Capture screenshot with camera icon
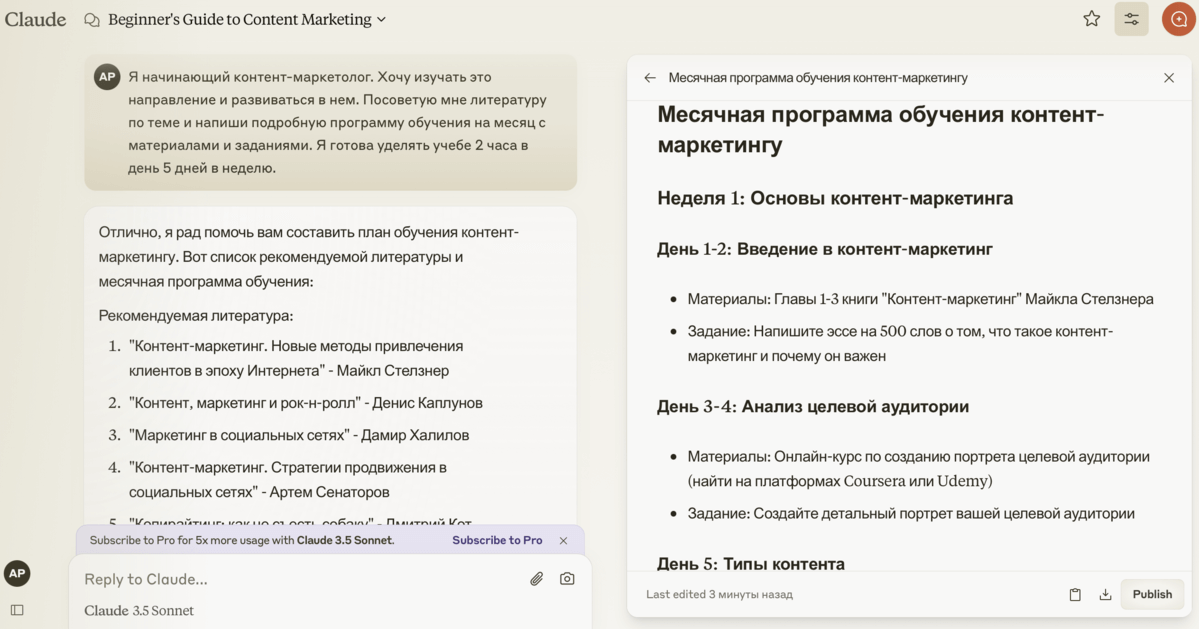This screenshot has width=1199, height=629. click(x=567, y=579)
